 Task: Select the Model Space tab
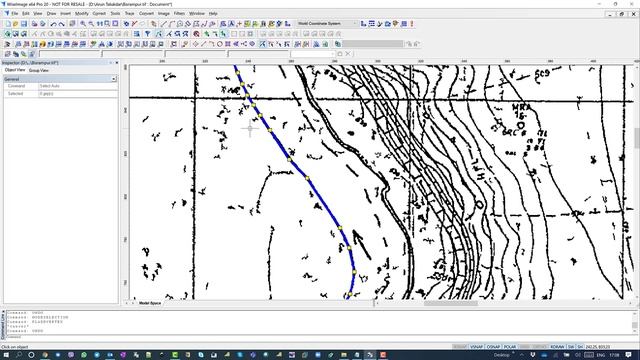click(x=150, y=303)
